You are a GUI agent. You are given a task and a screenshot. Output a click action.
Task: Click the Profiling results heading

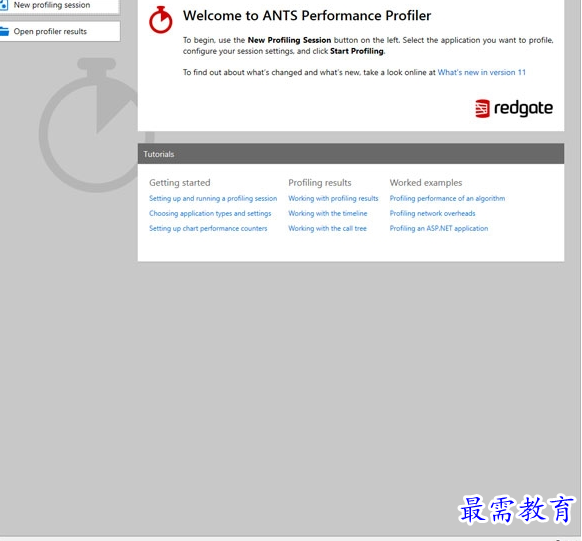(x=320, y=183)
